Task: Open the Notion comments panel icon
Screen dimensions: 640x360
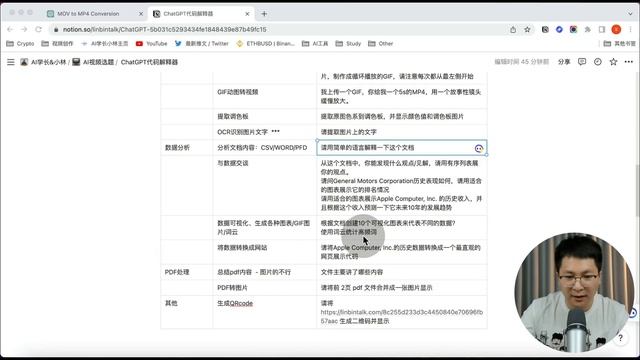Action: (x=582, y=62)
